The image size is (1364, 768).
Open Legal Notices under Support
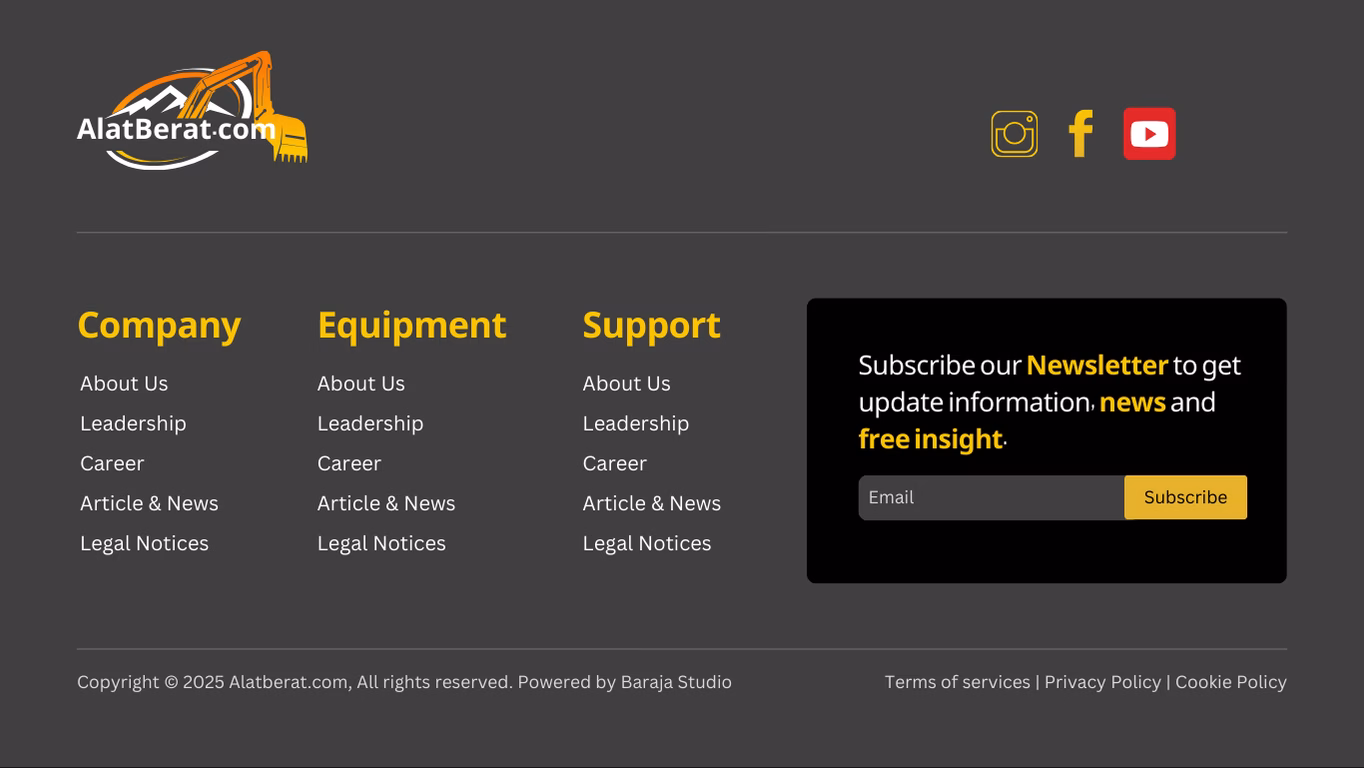coord(647,544)
